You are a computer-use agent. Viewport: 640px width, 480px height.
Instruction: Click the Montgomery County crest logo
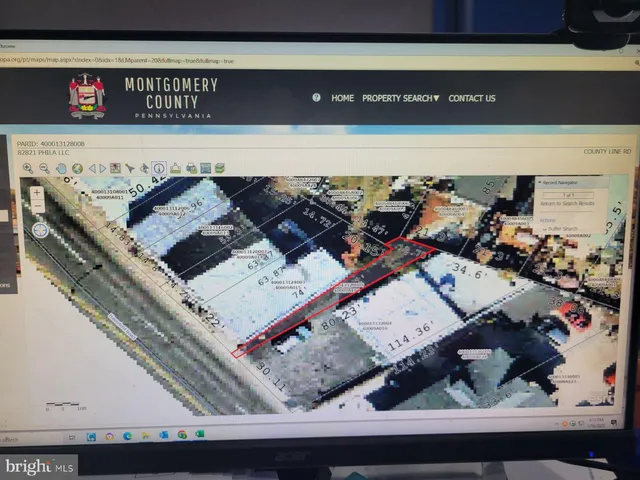click(x=87, y=96)
